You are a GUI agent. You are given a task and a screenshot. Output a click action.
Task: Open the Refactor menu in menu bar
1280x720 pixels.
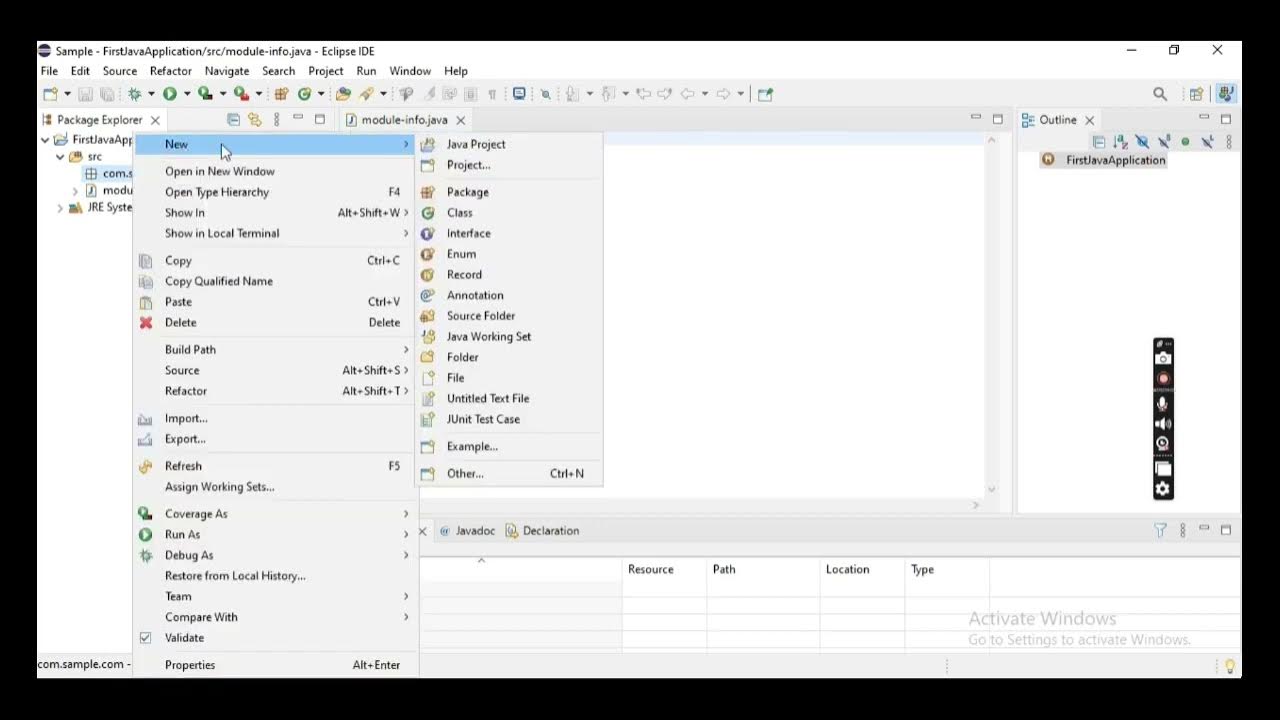coord(170,71)
